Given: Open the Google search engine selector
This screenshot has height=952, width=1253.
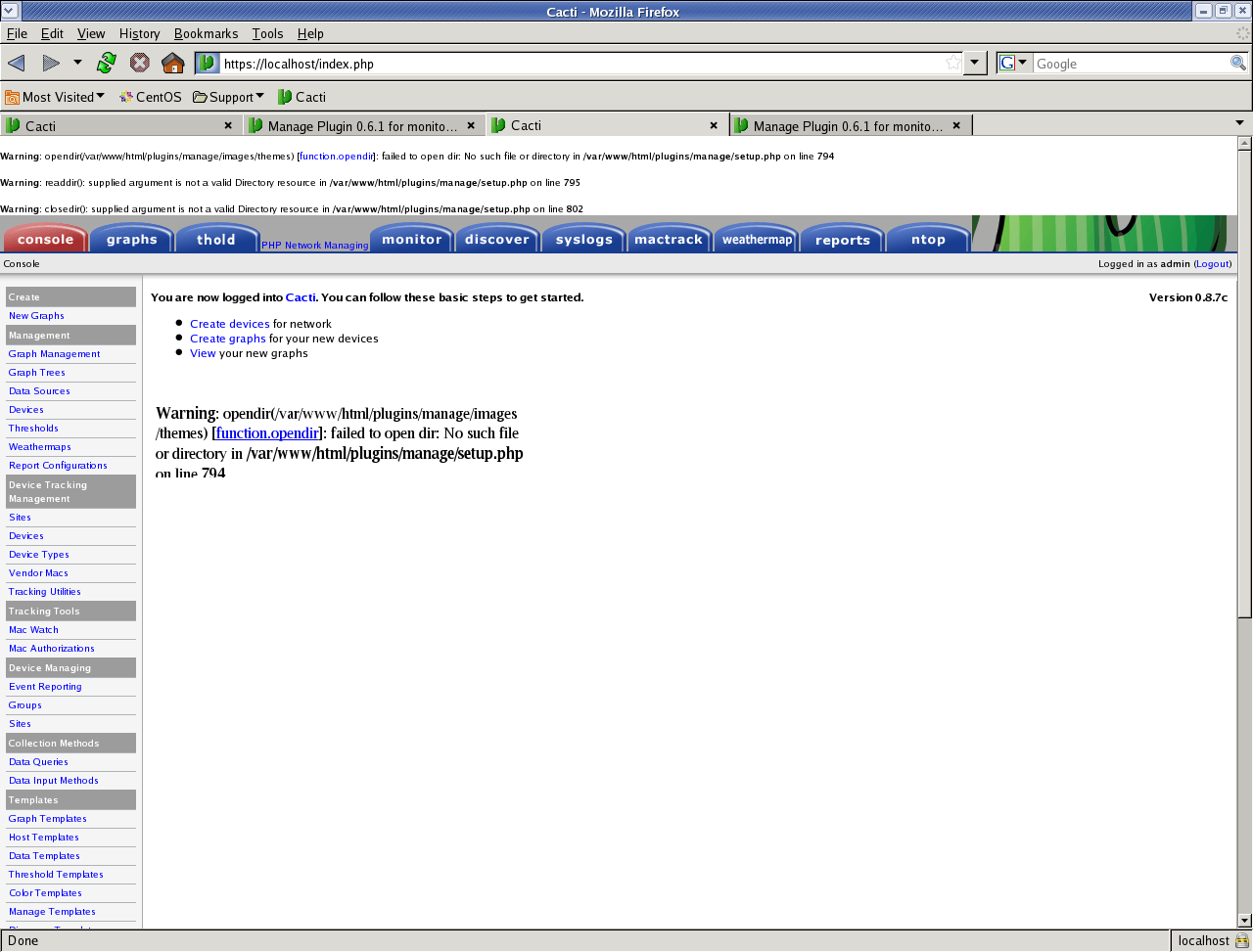Looking at the screenshot, I should 1014,64.
